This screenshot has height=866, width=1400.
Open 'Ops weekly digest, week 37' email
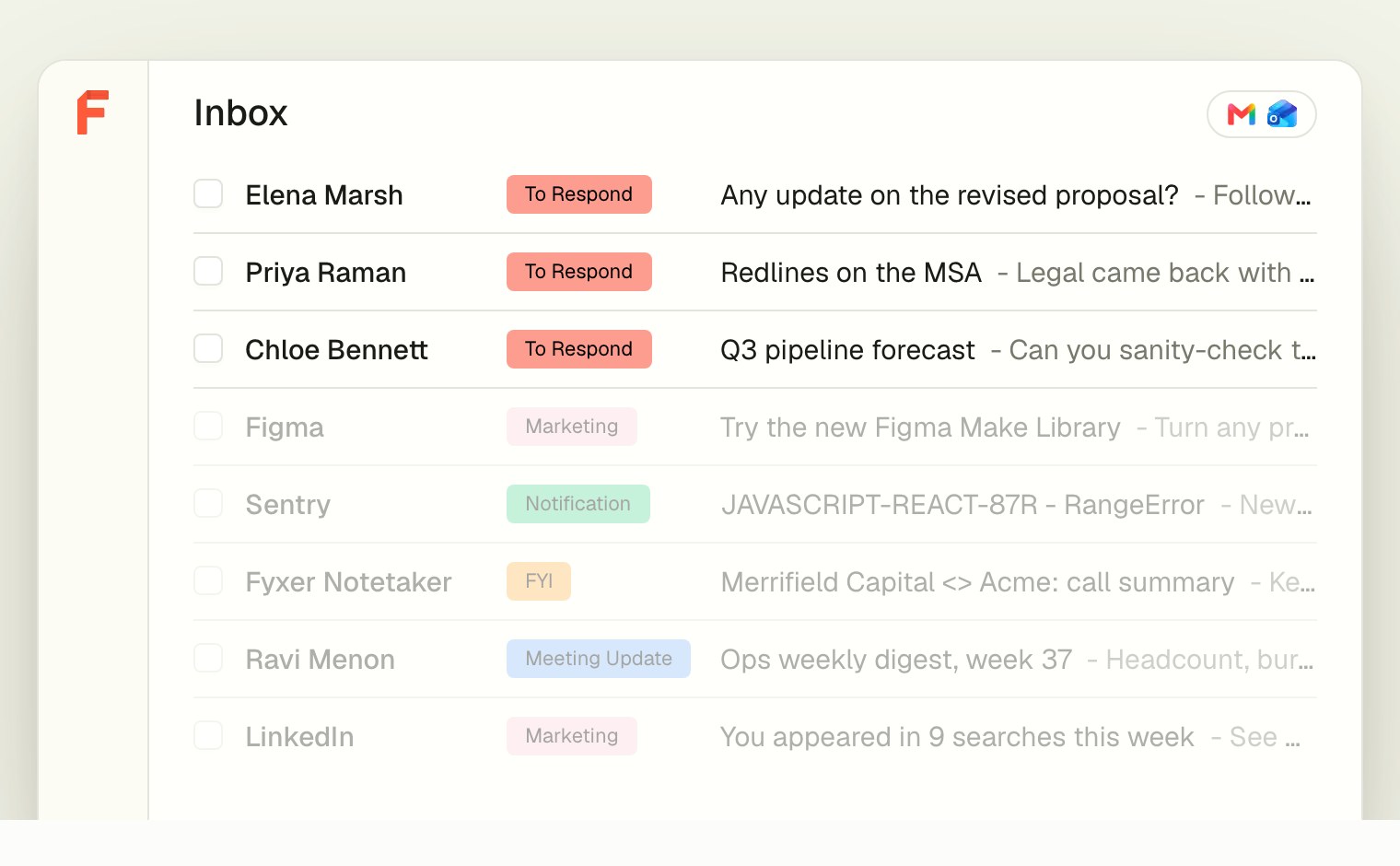point(896,660)
